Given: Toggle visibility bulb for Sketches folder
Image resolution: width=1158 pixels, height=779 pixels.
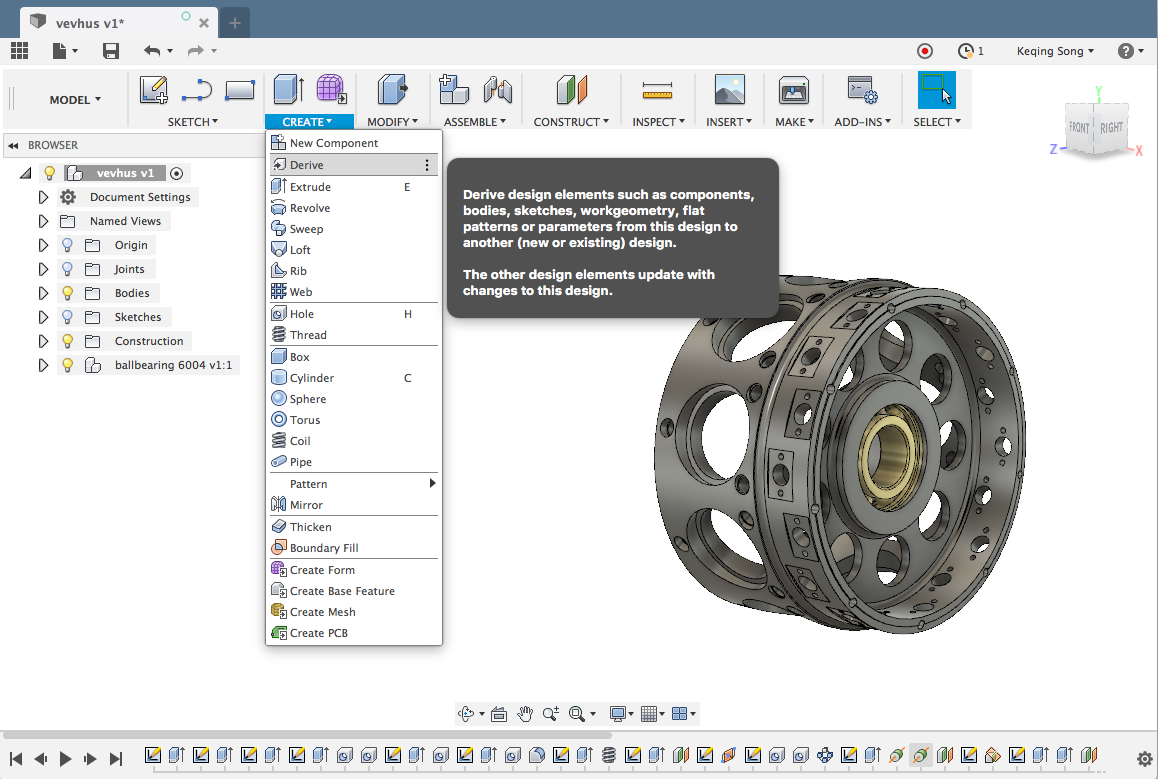Looking at the screenshot, I should tap(68, 317).
